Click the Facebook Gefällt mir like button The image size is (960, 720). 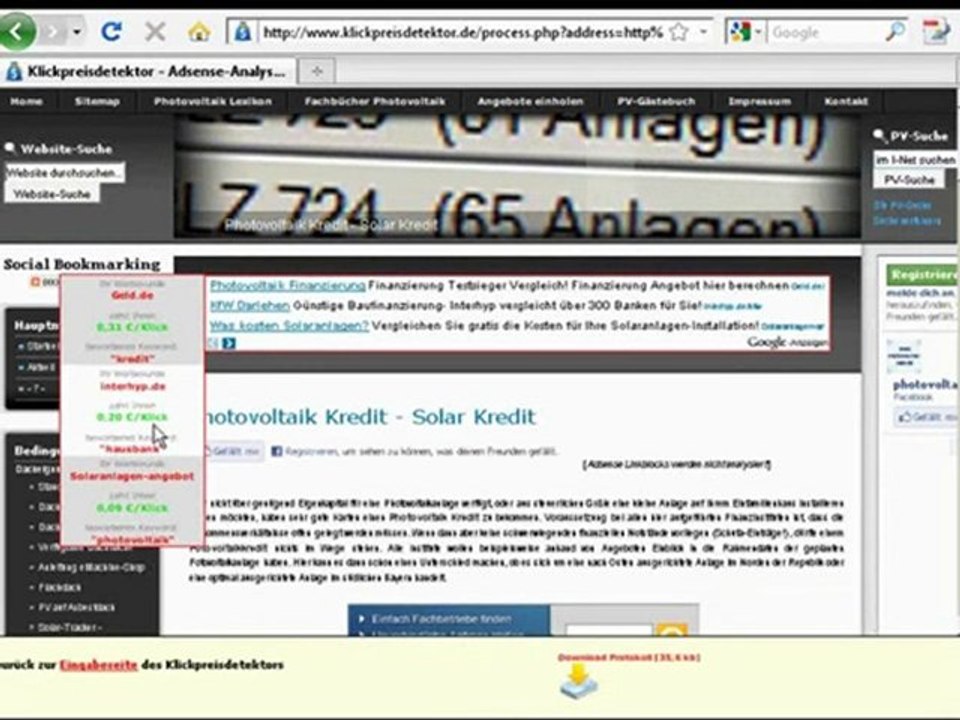tap(233, 451)
